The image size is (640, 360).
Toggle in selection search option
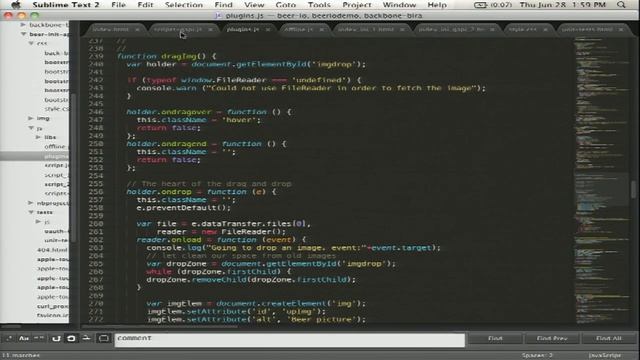[x=87, y=338]
